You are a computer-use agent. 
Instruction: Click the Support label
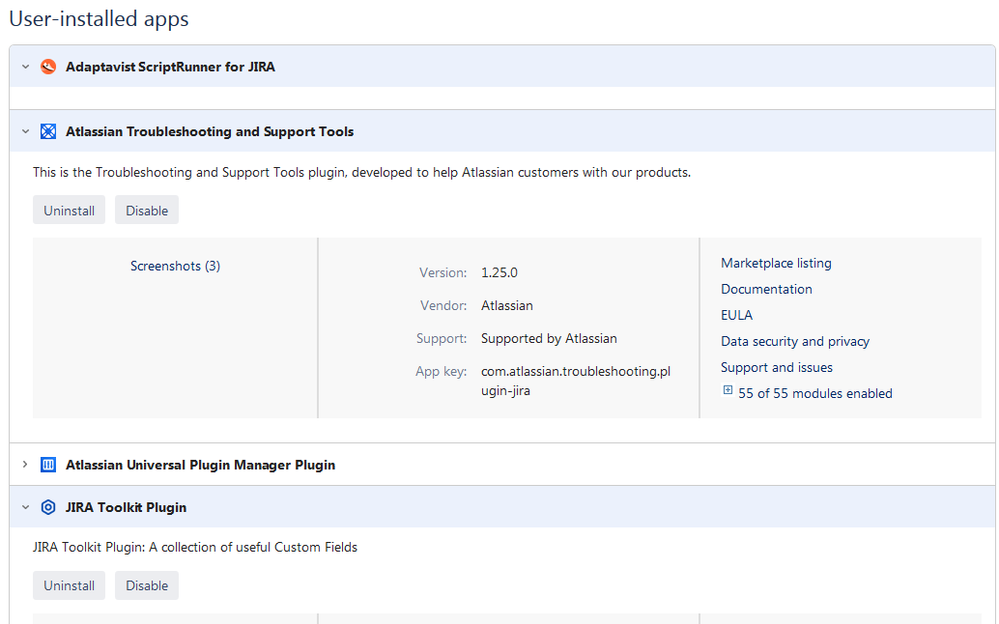click(442, 338)
